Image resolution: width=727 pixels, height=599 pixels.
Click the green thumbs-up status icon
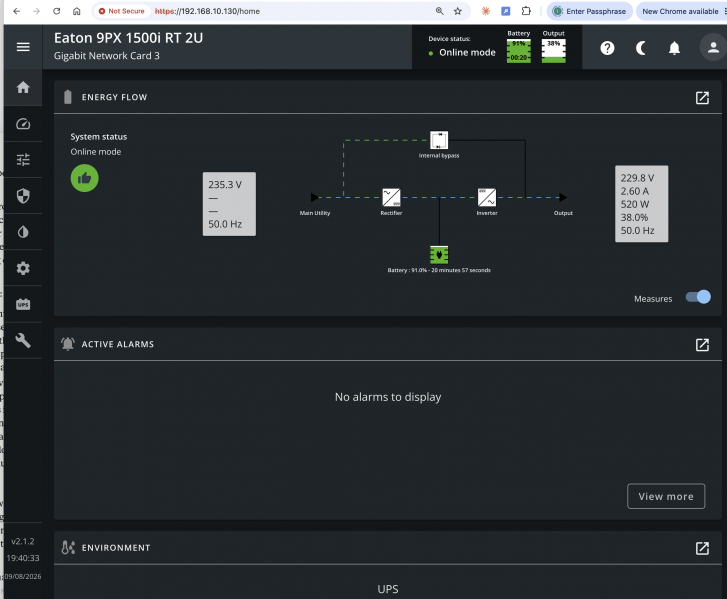84,178
